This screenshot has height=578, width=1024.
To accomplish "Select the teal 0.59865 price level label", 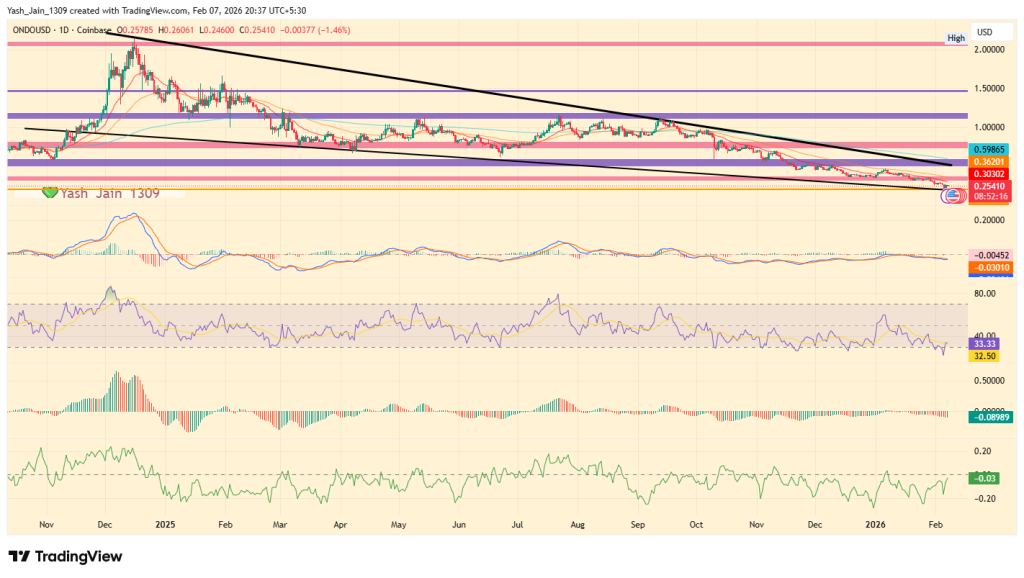I will pos(988,149).
